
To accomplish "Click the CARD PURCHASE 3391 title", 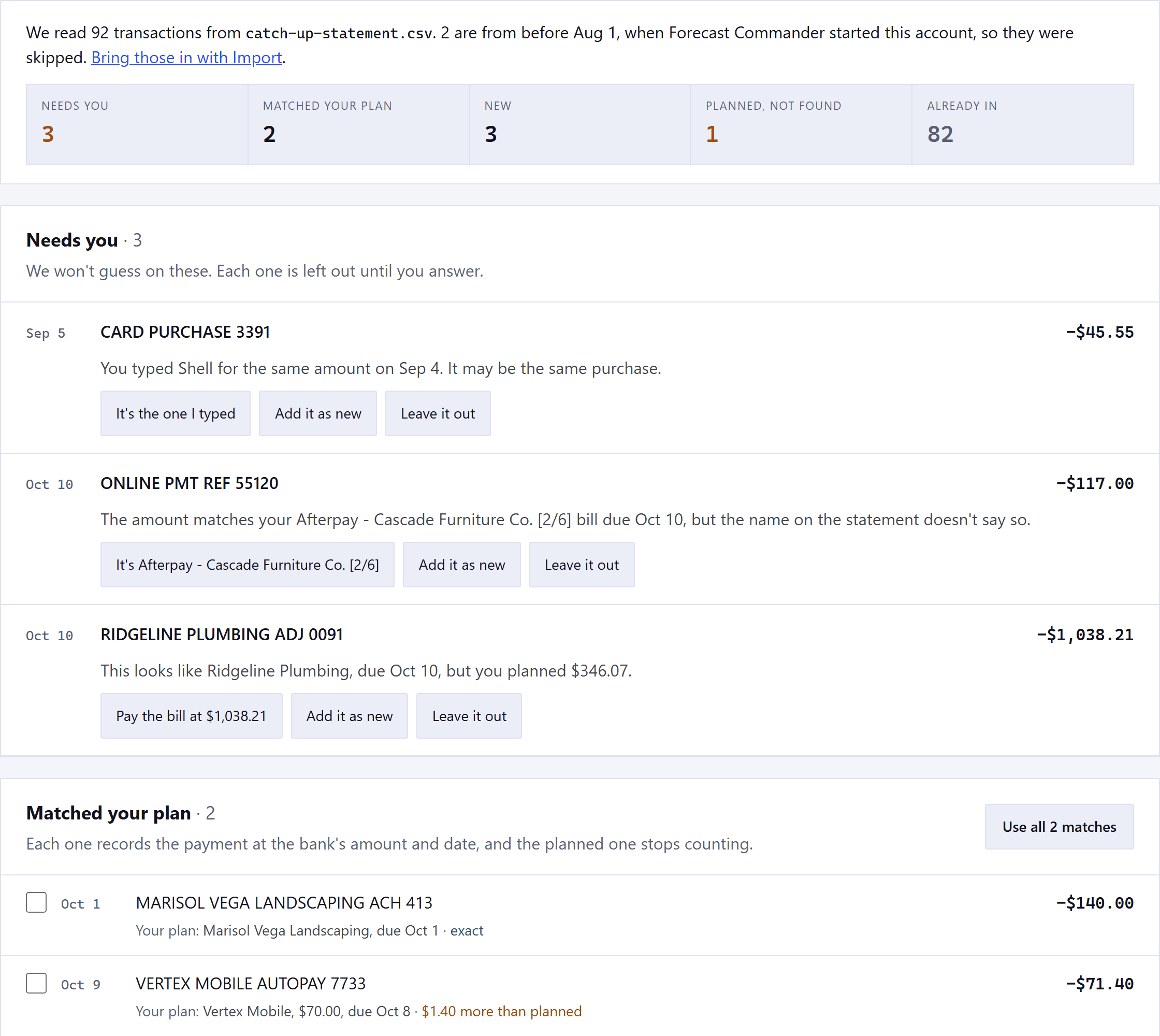I will (x=185, y=332).
